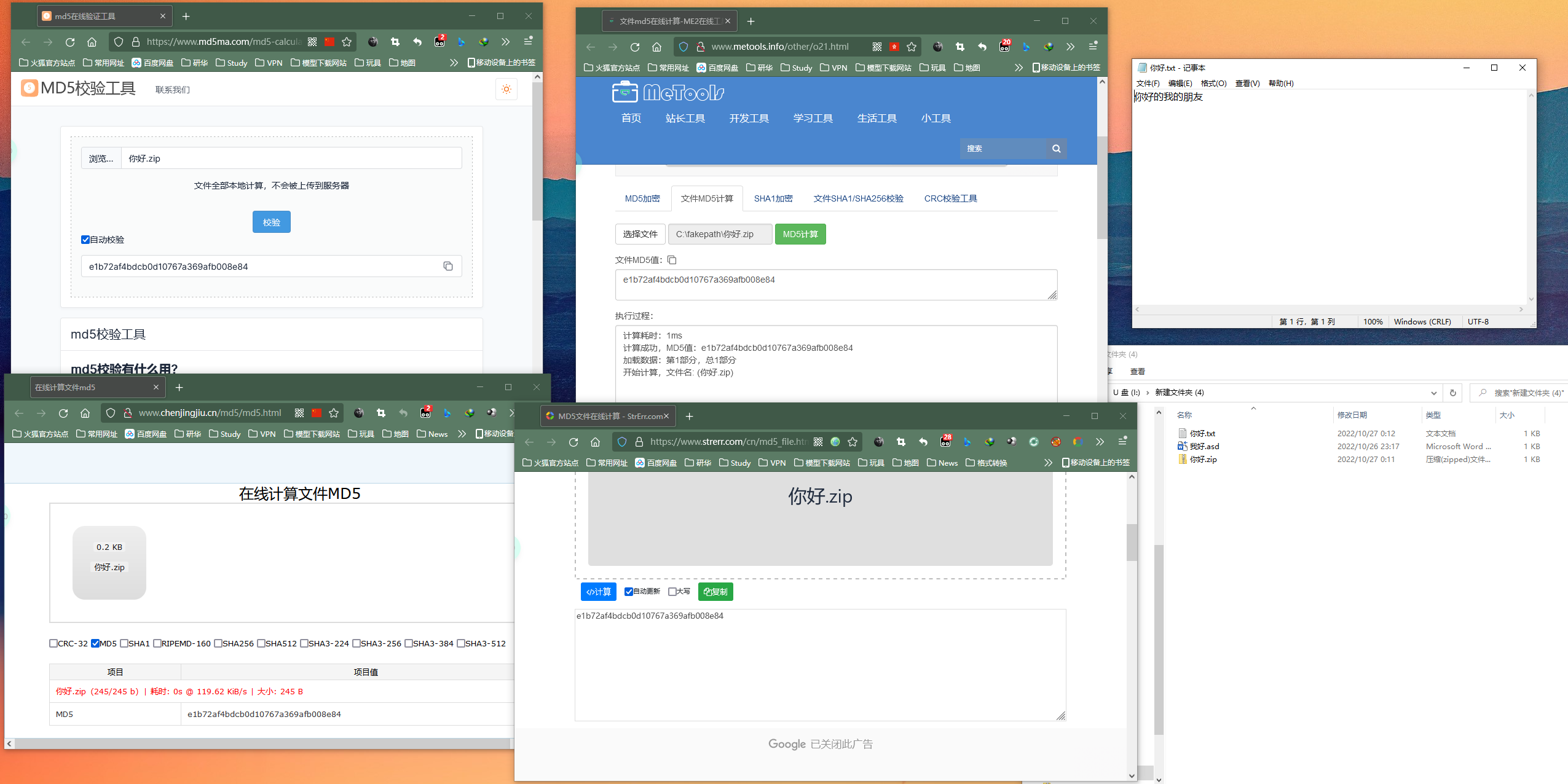Go home in strerr.com browser window
The width and height of the screenshot is (1568, 784).
pyautogui.click(x=595, y=442)
